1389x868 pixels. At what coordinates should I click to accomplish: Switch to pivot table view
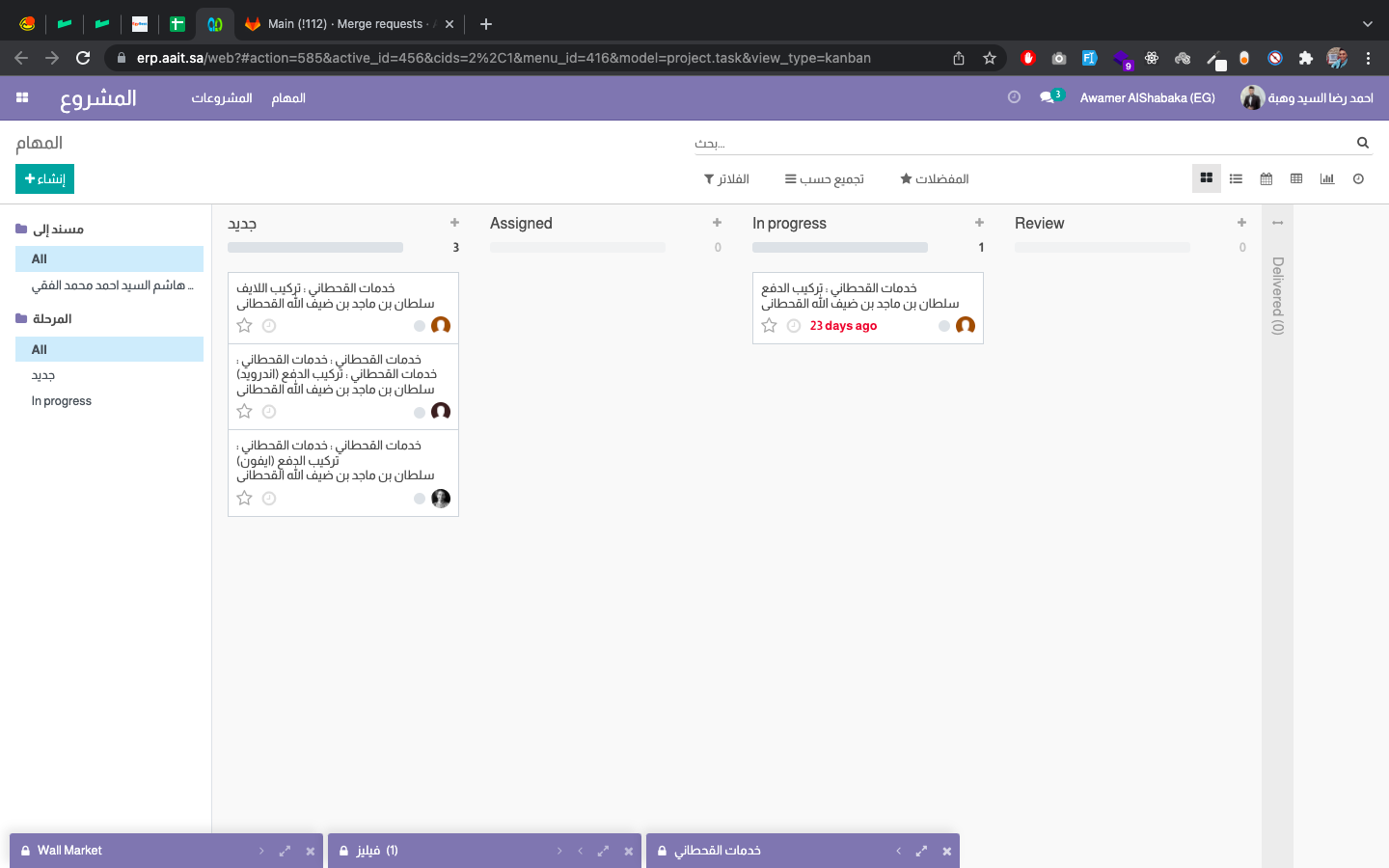[x=1296, y=178]
